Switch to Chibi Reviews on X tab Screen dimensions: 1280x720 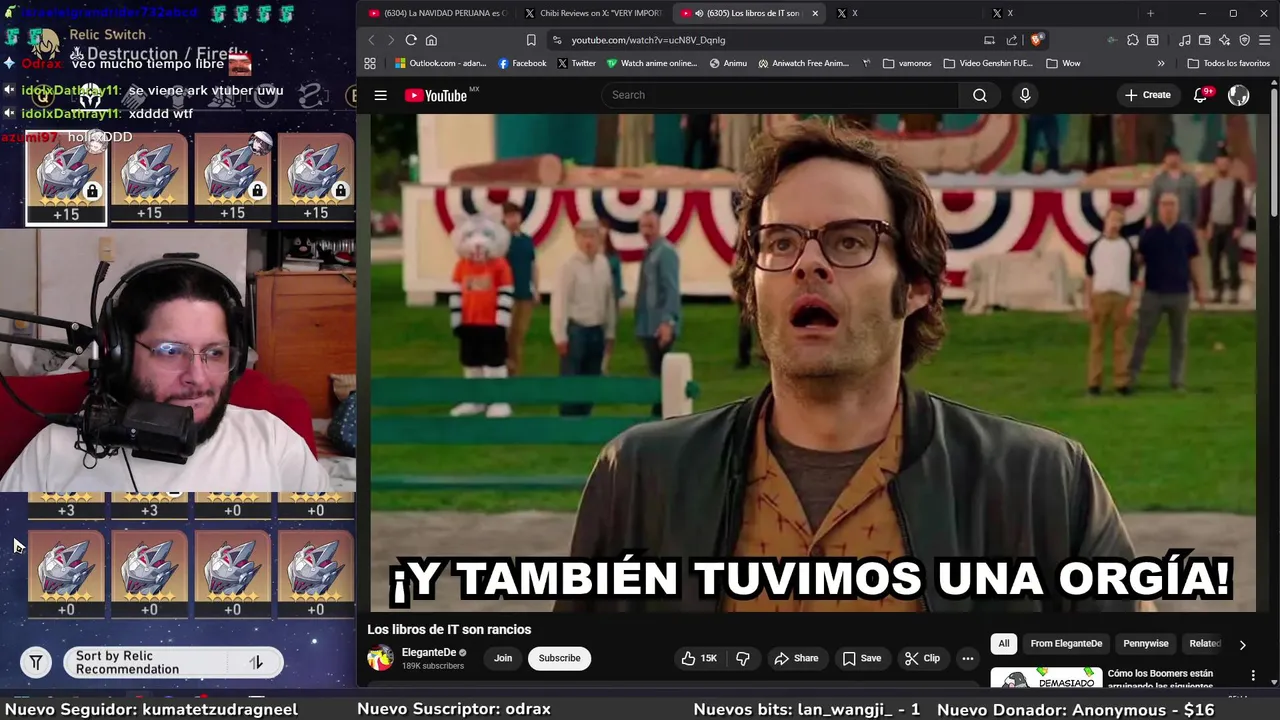coord(593,13)
